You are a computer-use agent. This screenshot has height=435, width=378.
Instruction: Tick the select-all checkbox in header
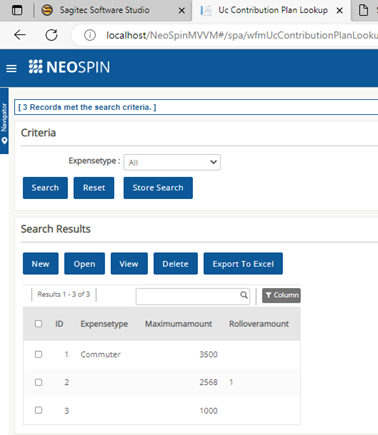[39, 324]
